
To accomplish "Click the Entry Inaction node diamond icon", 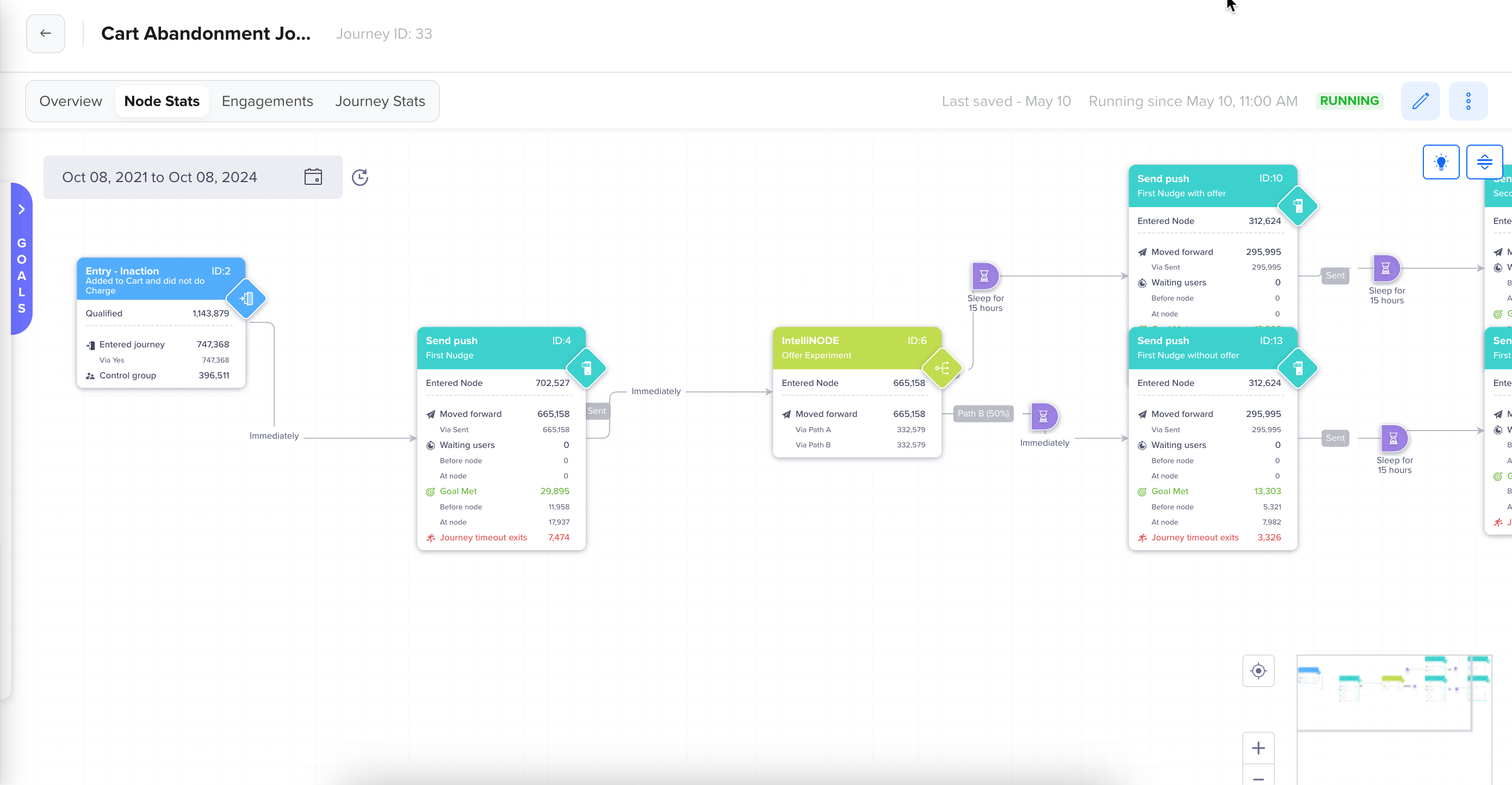I will [x=246, y=298].
